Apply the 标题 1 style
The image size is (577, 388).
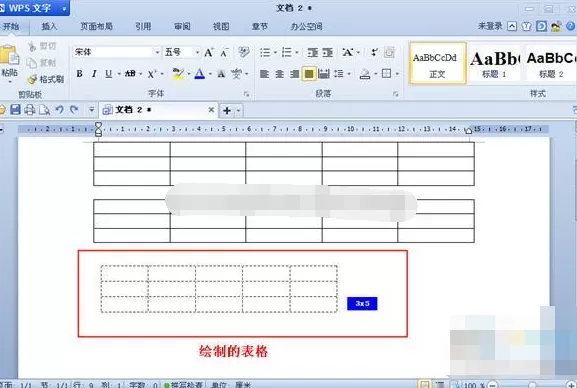pyautogui.click(x=494, y=63)
